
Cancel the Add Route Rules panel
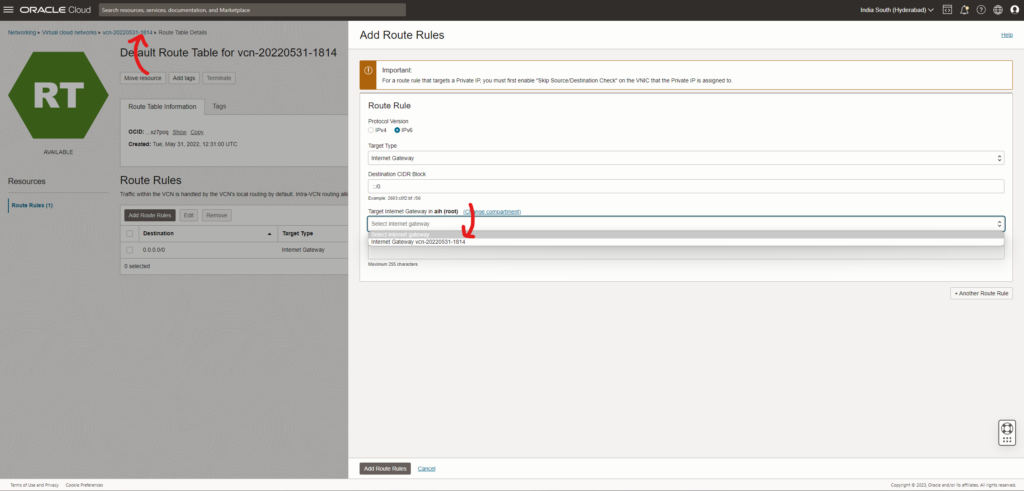point(426,468)
